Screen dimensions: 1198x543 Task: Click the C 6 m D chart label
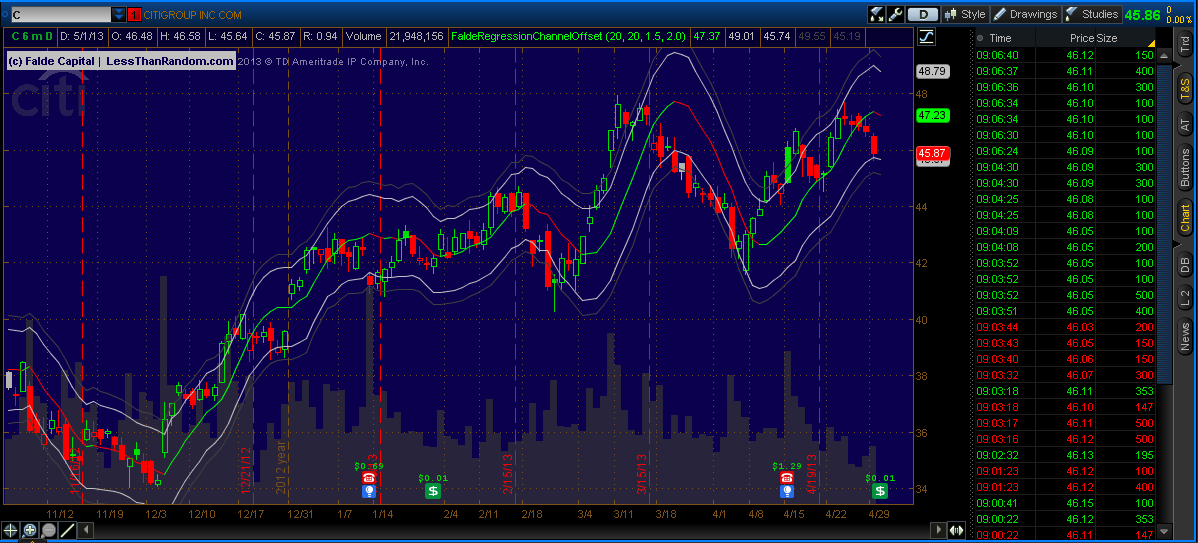pyautogui.click(x=31, y=36)
